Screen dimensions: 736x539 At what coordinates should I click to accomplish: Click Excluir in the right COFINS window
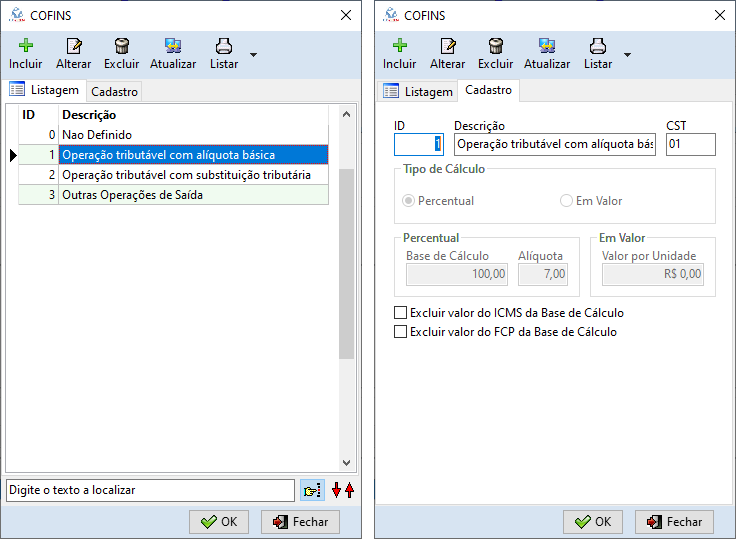(496, 54)
